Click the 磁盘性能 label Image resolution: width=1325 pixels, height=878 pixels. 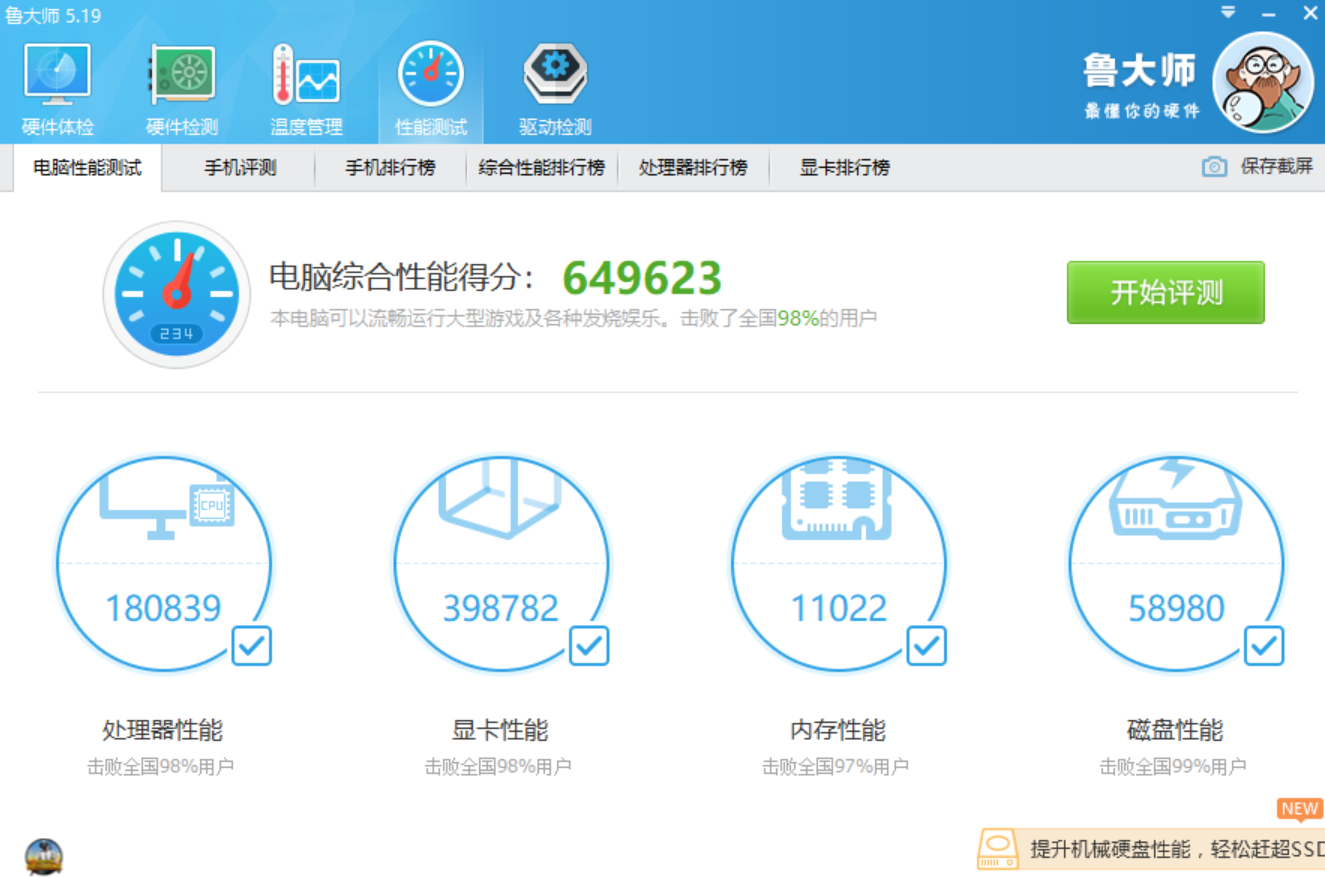(x=1175, y=730)
